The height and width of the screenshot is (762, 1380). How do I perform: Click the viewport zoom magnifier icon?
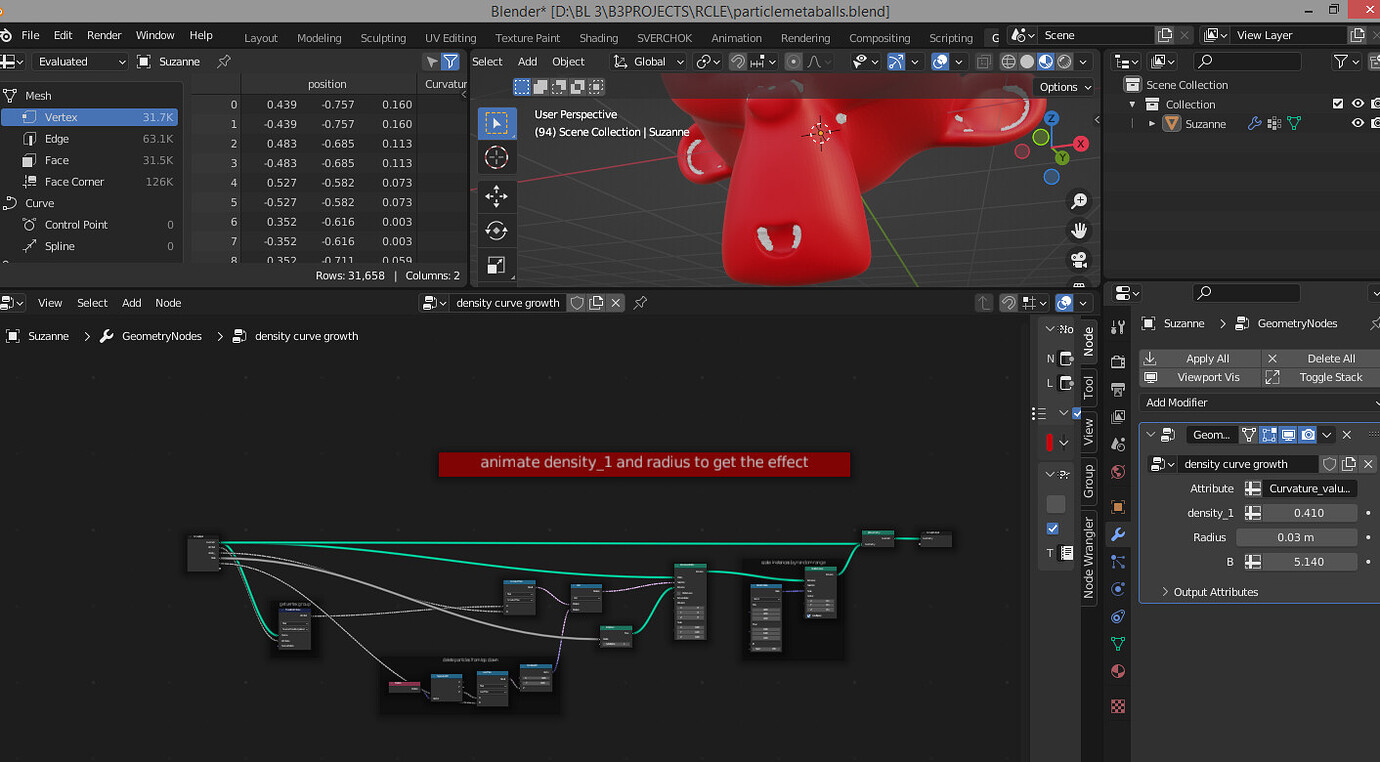click(1079, 201)
